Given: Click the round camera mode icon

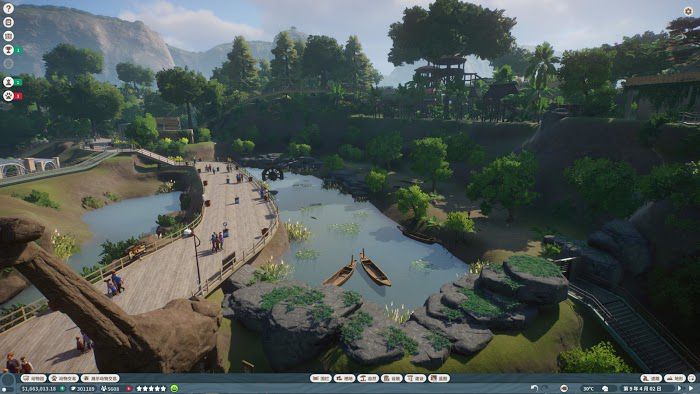Looking at the screenshot, I should (x=564, y=388).
